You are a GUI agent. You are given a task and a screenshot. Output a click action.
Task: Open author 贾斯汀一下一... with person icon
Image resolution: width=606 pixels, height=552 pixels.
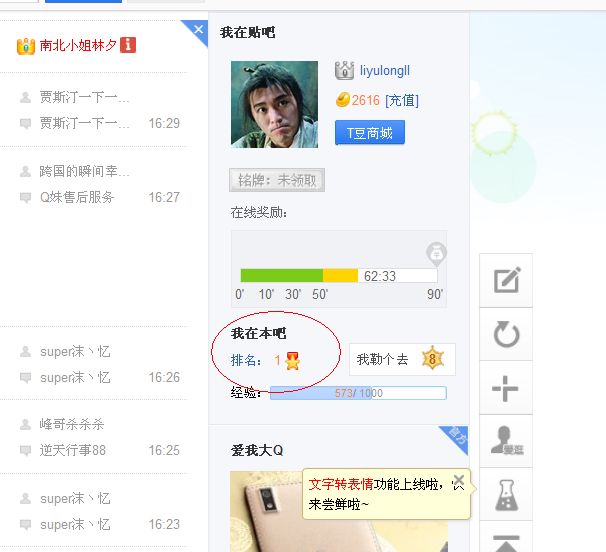tap(84, 97)
